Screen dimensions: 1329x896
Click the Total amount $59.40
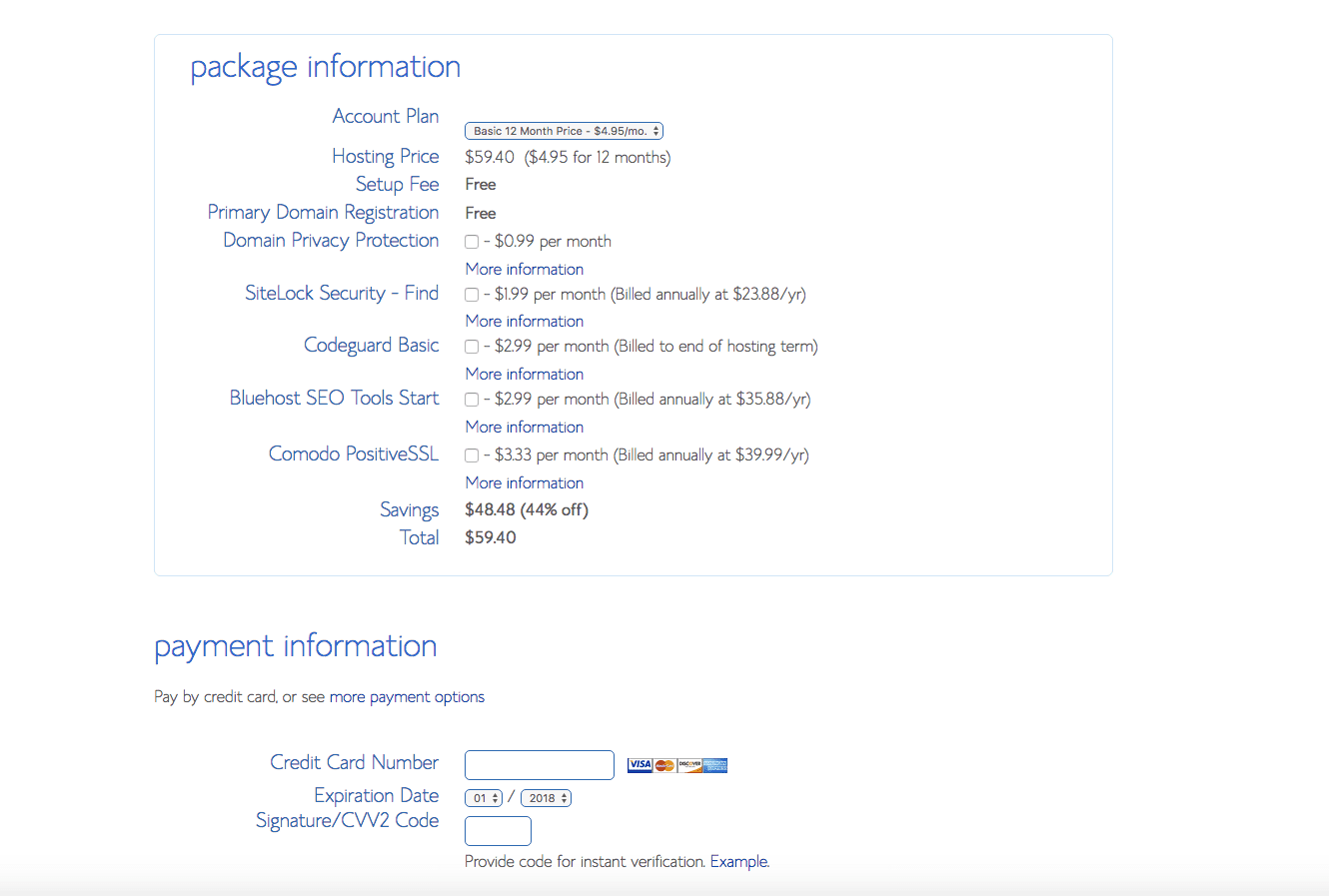coord(491,537)
